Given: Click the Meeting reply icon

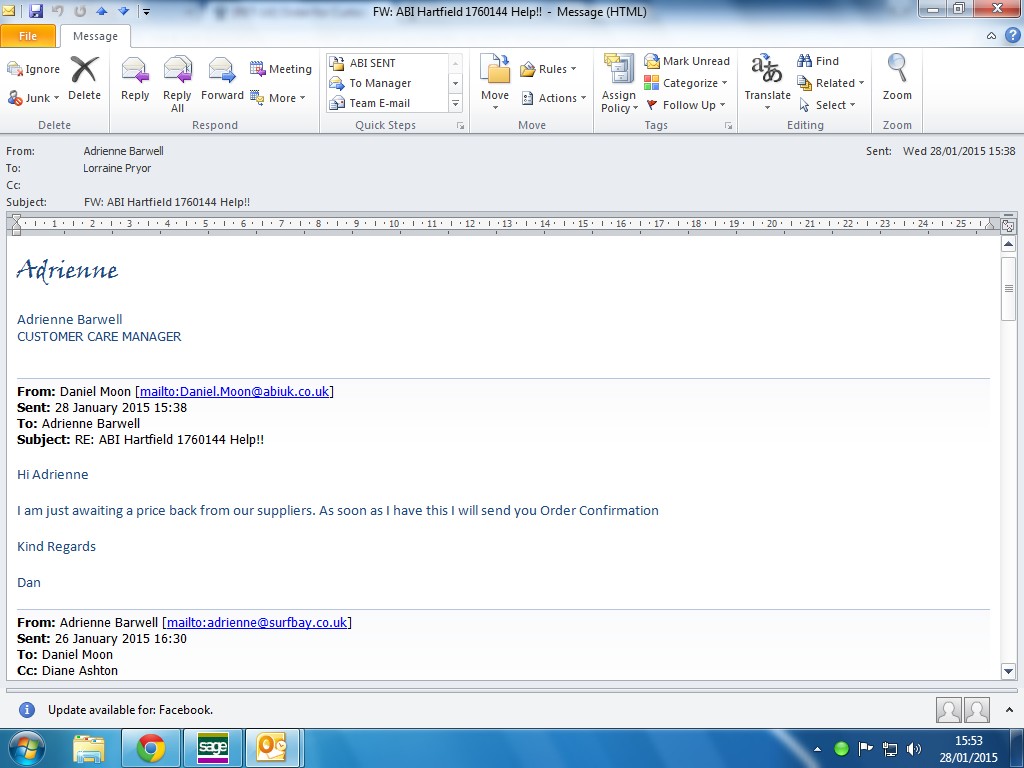Looking at the screenshot, I should (281, 69).
